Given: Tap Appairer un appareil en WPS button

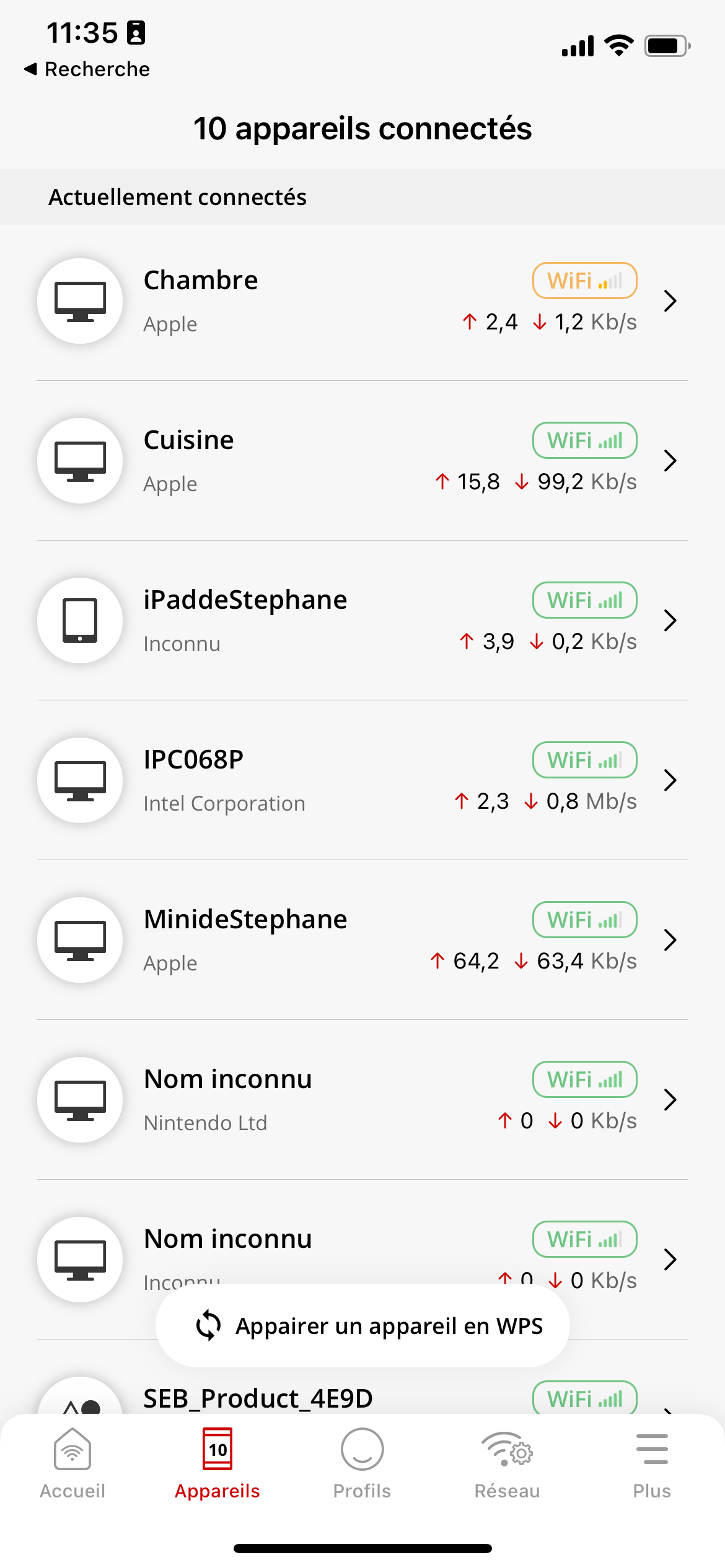Looking at the screenshot, I should click(x=362, y=1326).
